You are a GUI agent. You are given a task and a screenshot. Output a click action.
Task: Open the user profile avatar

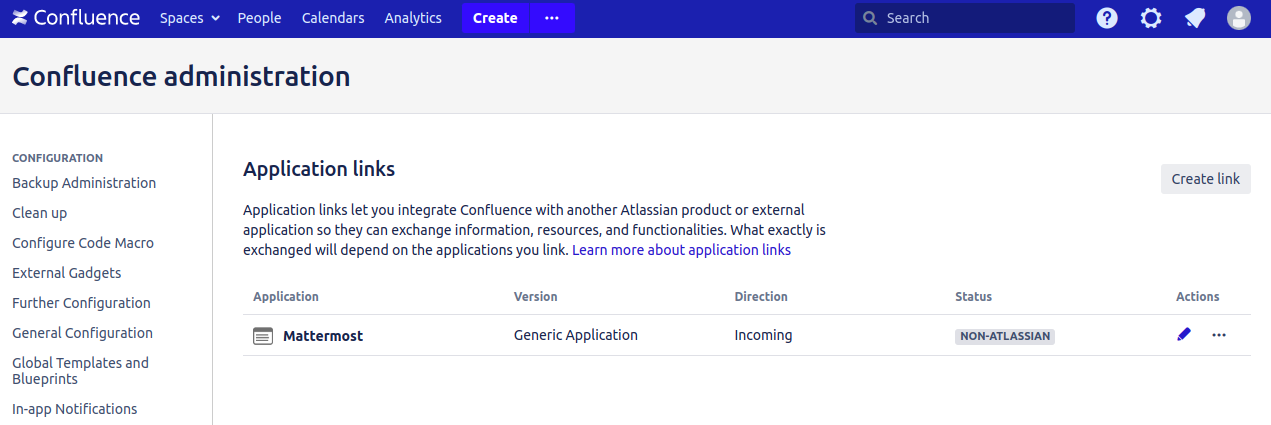(x=1239, y=18)
